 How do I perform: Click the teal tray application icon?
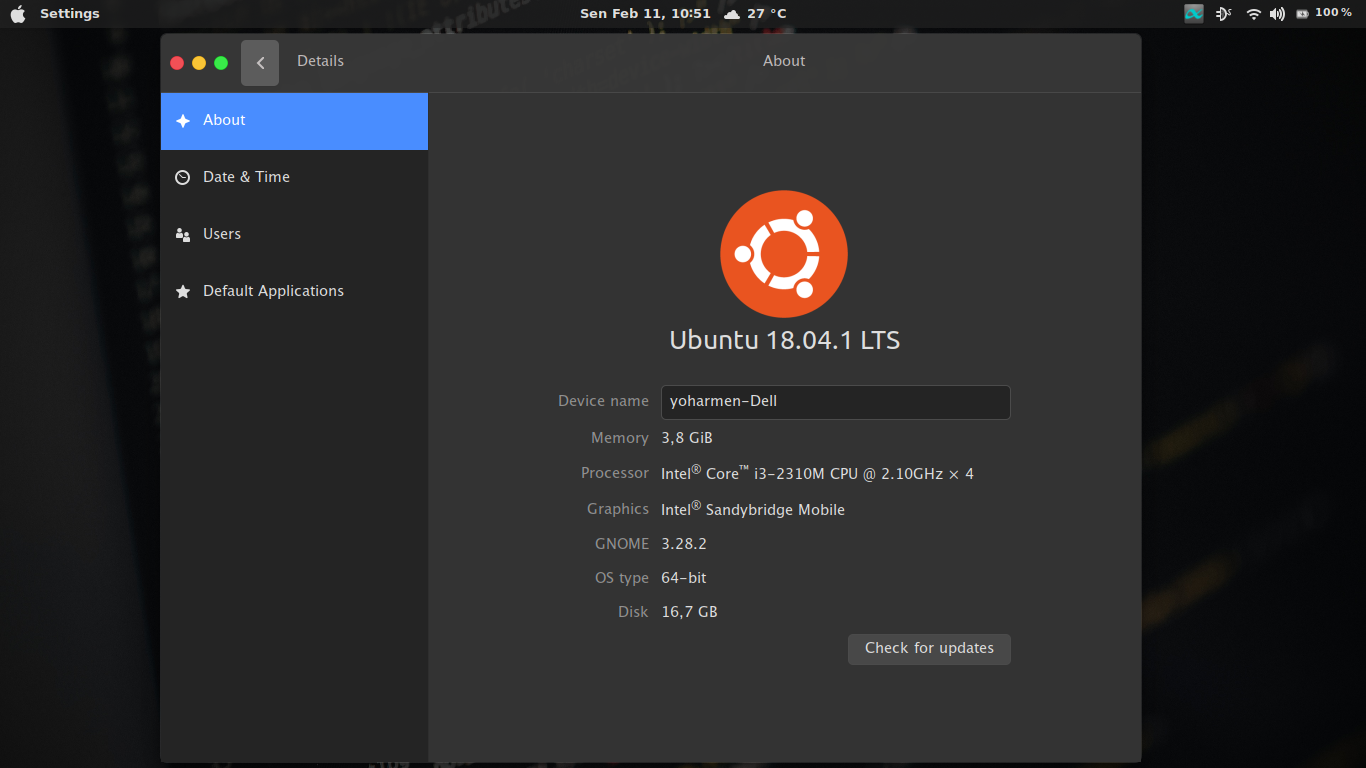tap(1194, 13)
